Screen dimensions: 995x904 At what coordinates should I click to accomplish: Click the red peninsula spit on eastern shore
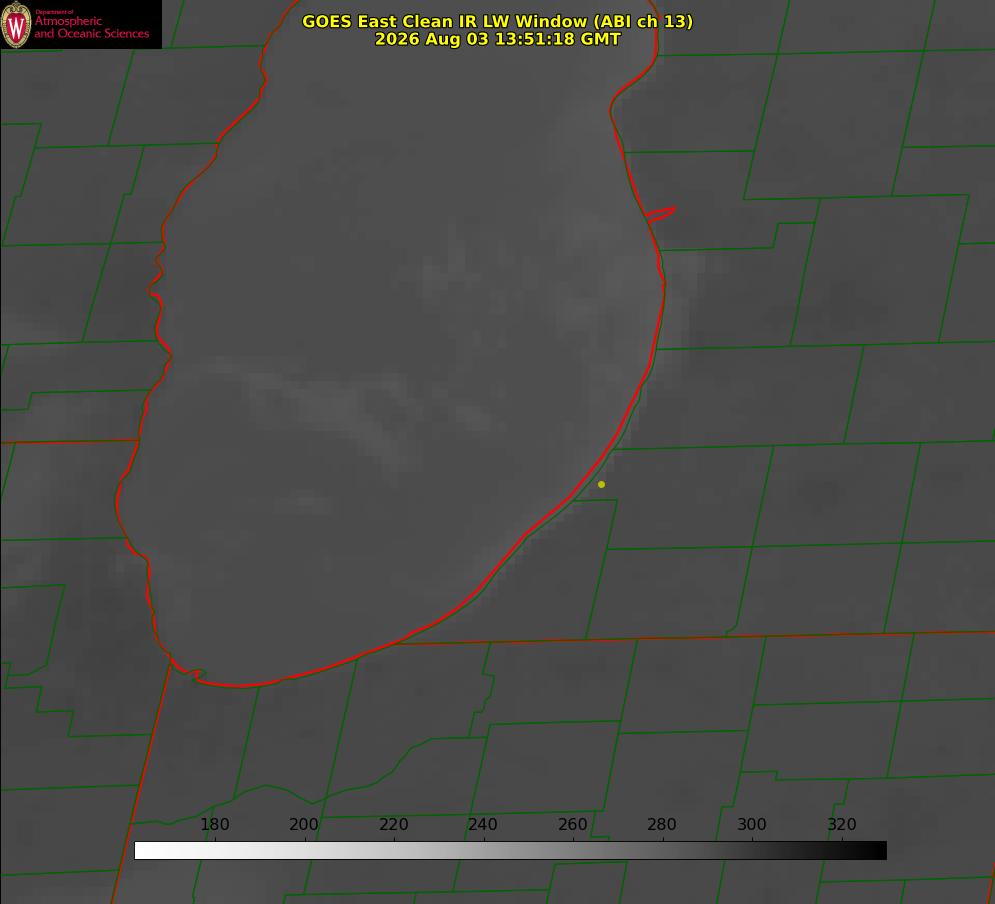point(661,214)
